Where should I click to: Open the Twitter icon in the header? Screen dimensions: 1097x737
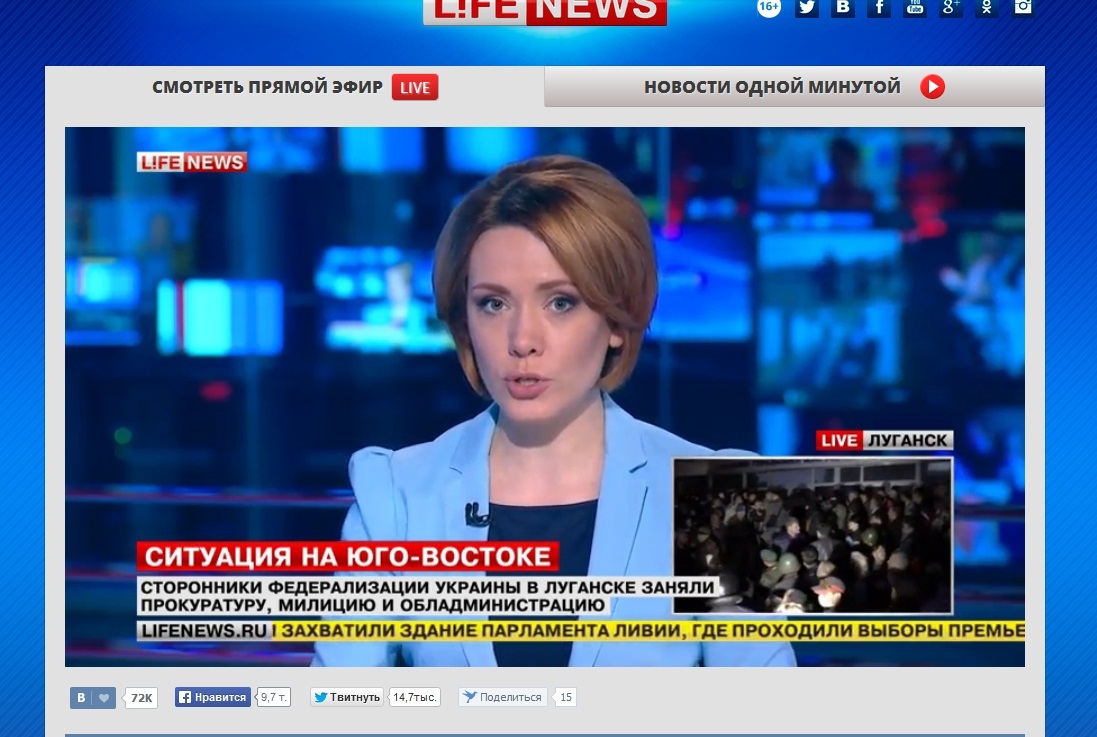(807, 8)
